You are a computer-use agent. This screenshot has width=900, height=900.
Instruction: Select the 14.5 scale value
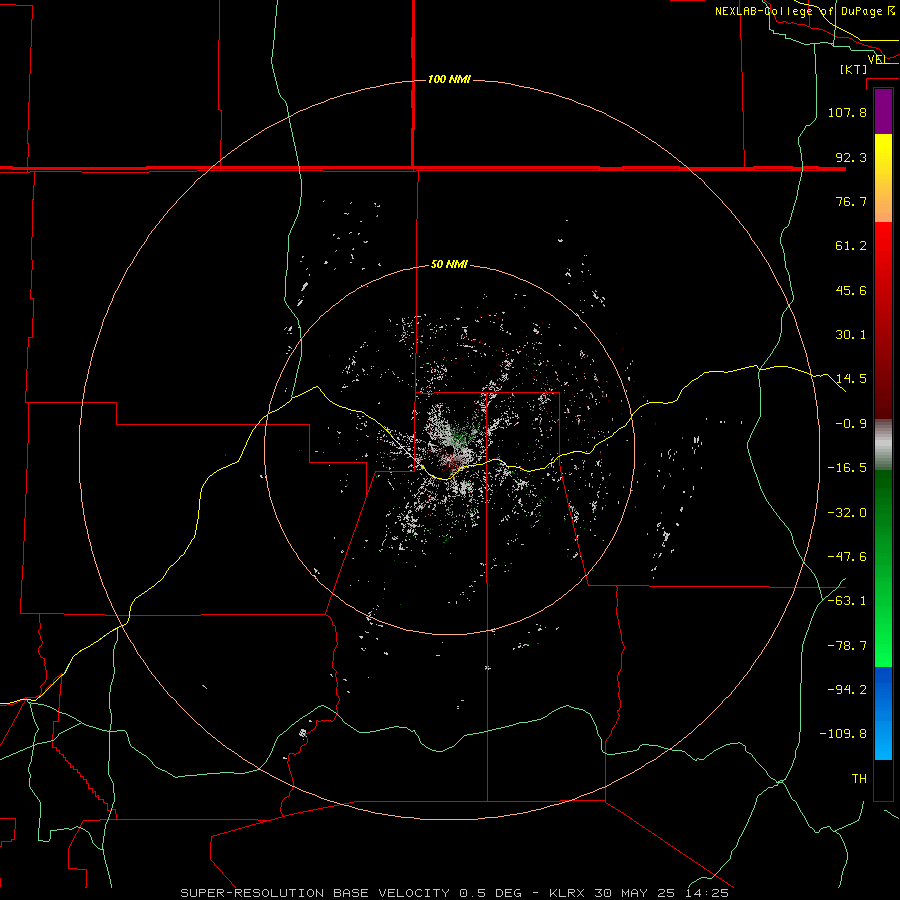tap(851, 379)
